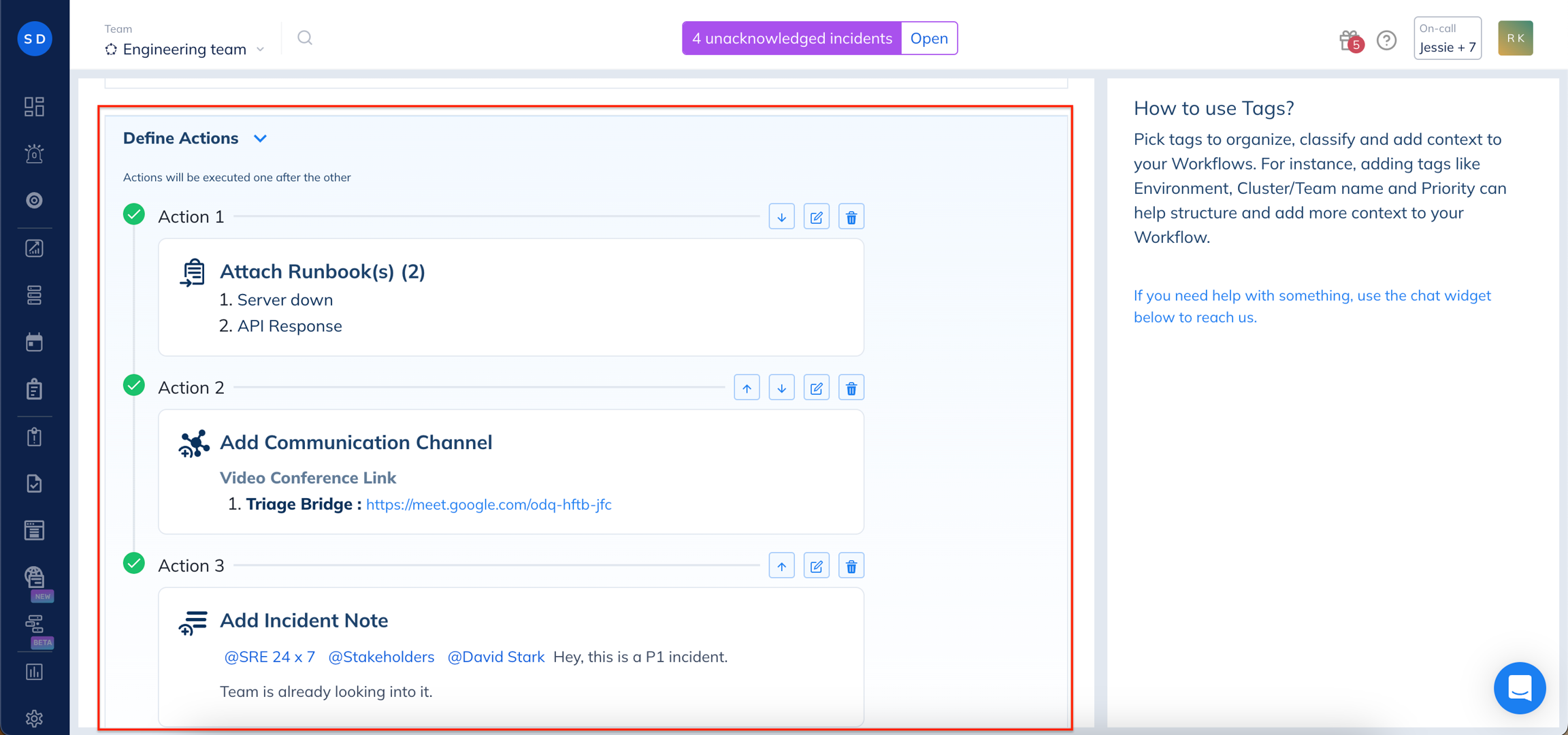1568x735 pixels.
Task: Edit Action 2 using the pencil icon
Action: tap(816, 388)
